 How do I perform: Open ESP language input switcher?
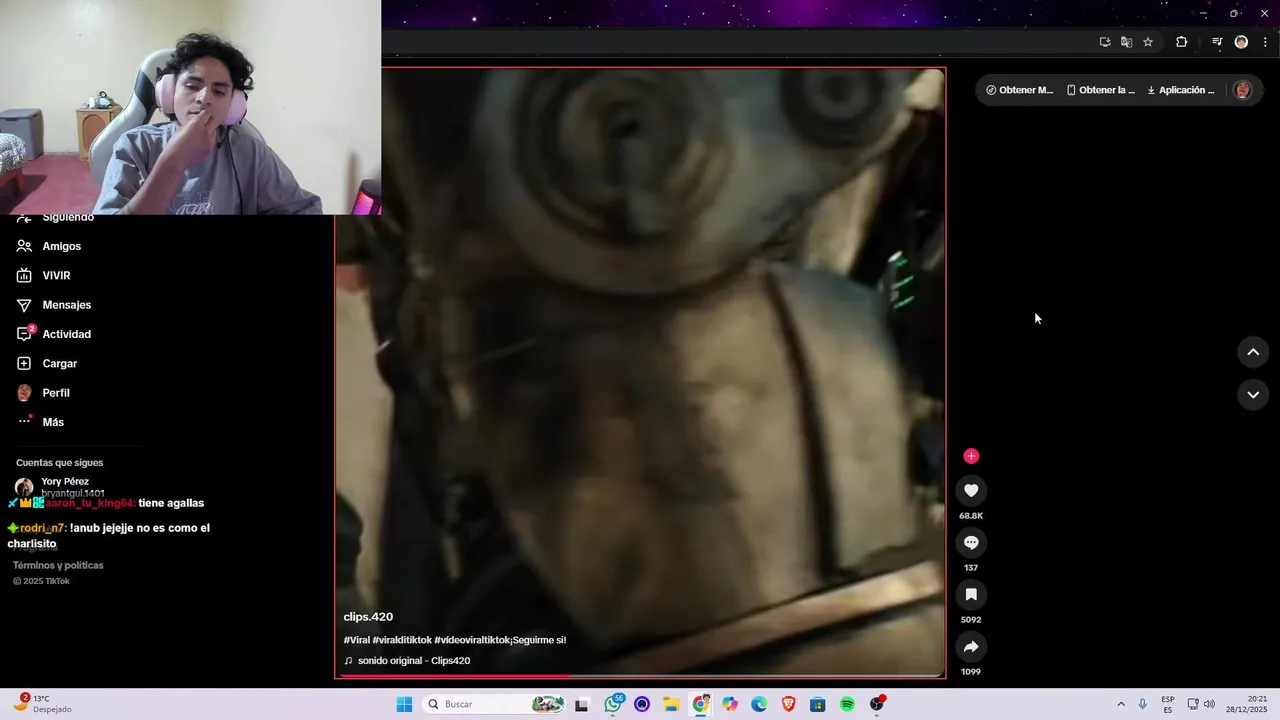tap(1168, 704)
